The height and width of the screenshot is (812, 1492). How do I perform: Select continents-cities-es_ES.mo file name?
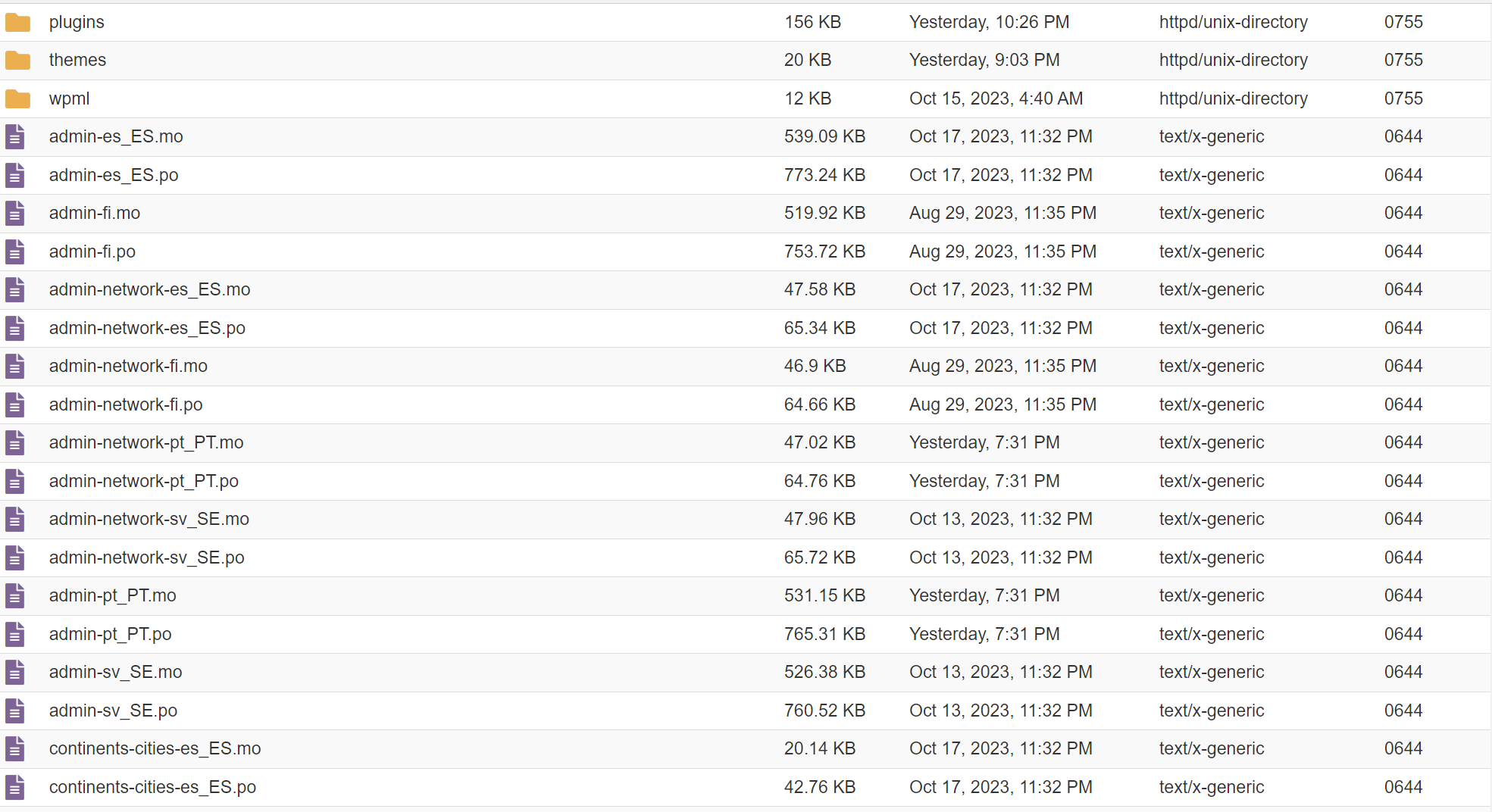[x=155, y=748]
